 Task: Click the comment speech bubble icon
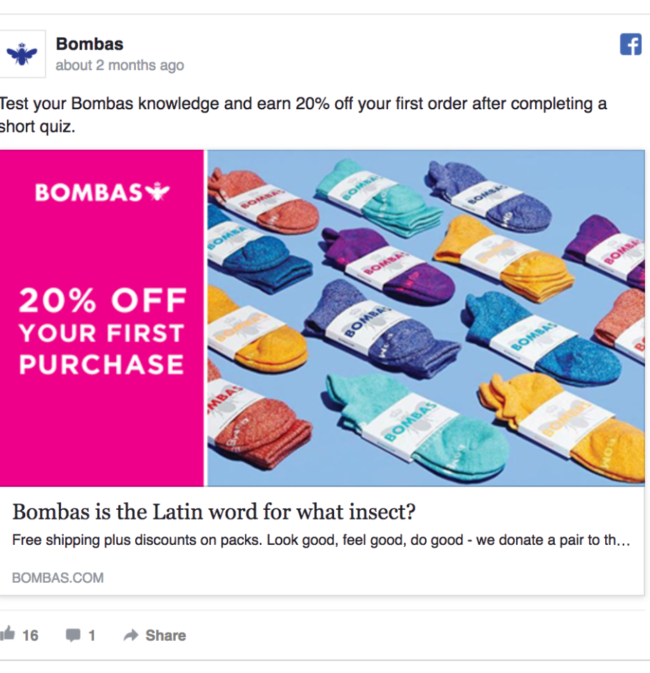tap(73, 635)
